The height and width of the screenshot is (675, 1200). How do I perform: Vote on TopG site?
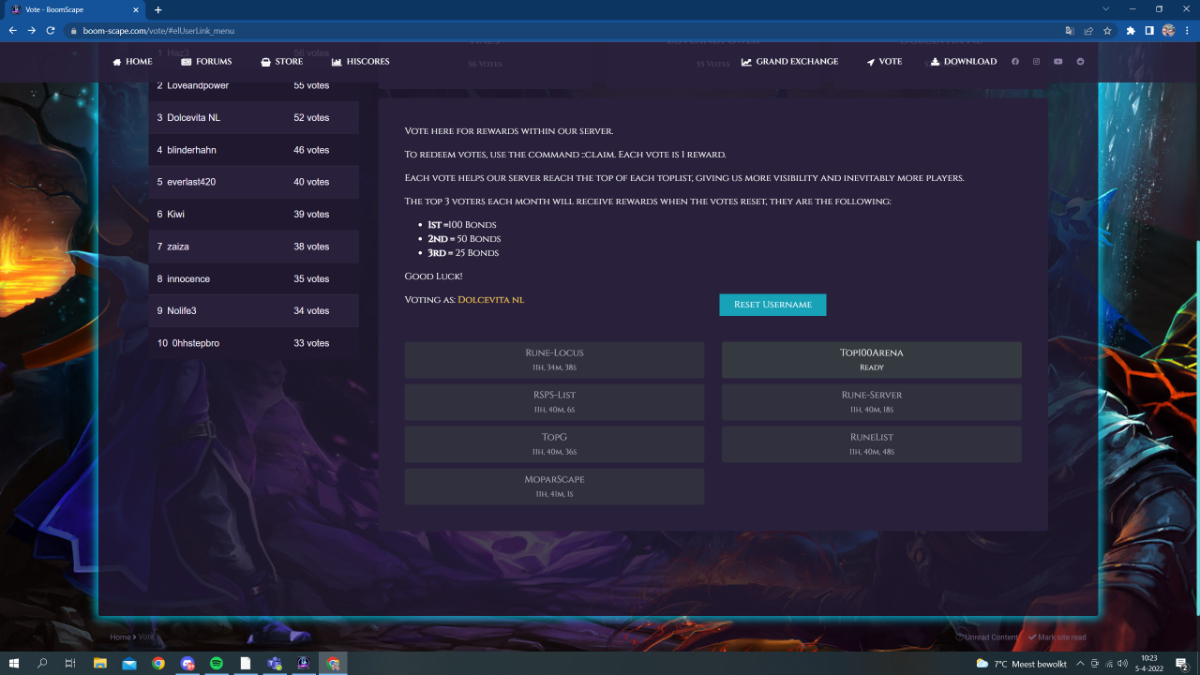[x=554, y=444]
